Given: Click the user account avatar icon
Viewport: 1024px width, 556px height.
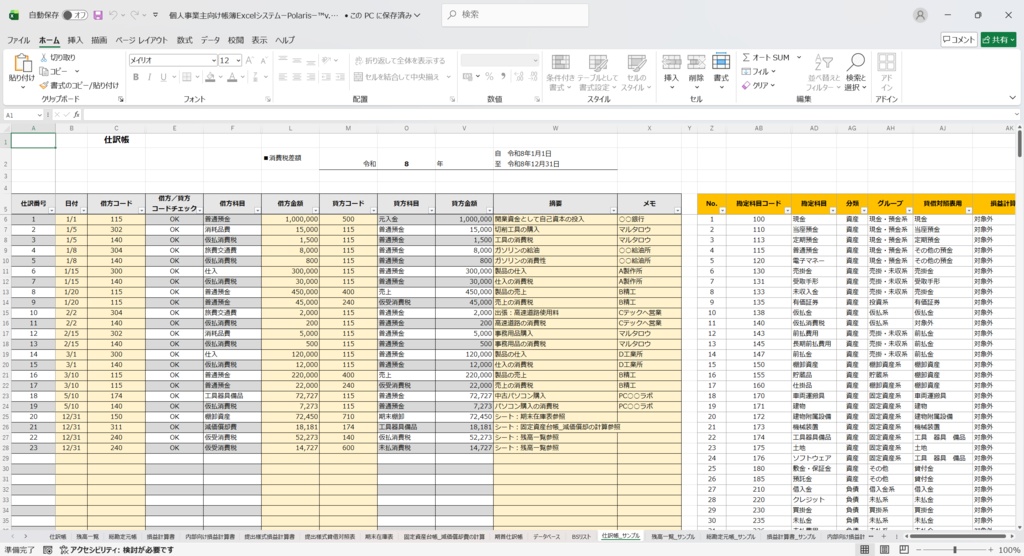Looking at the screenshot, I should [920, 15].
